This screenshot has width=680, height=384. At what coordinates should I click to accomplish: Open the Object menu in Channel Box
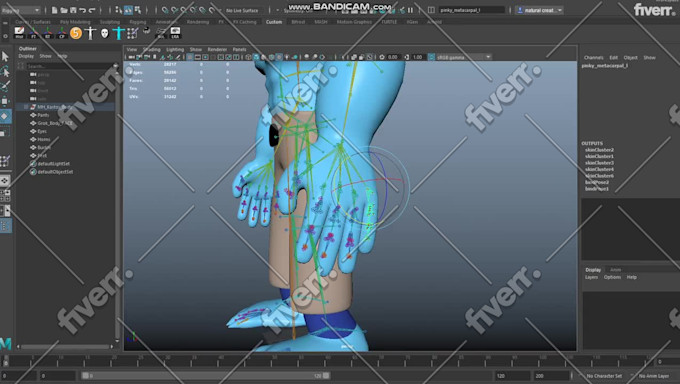click(630, 57)
